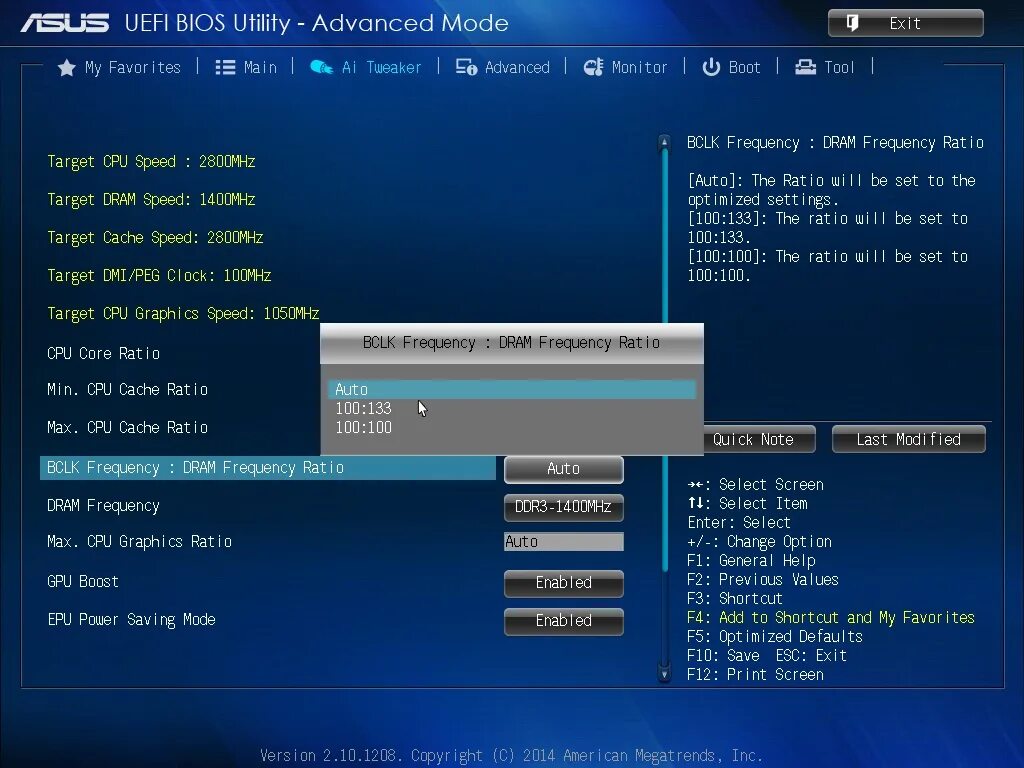Click the scrollbar down arrow

664,674
